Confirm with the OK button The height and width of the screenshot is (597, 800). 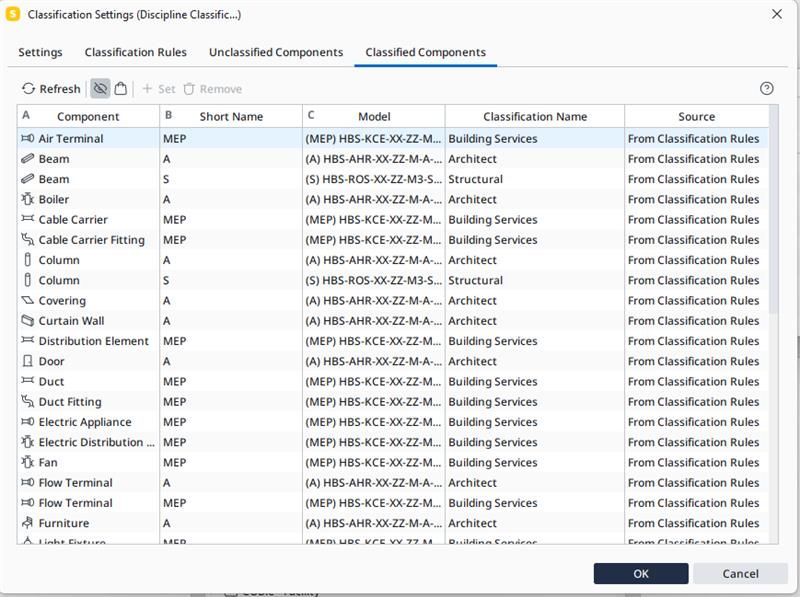[641, 574]
